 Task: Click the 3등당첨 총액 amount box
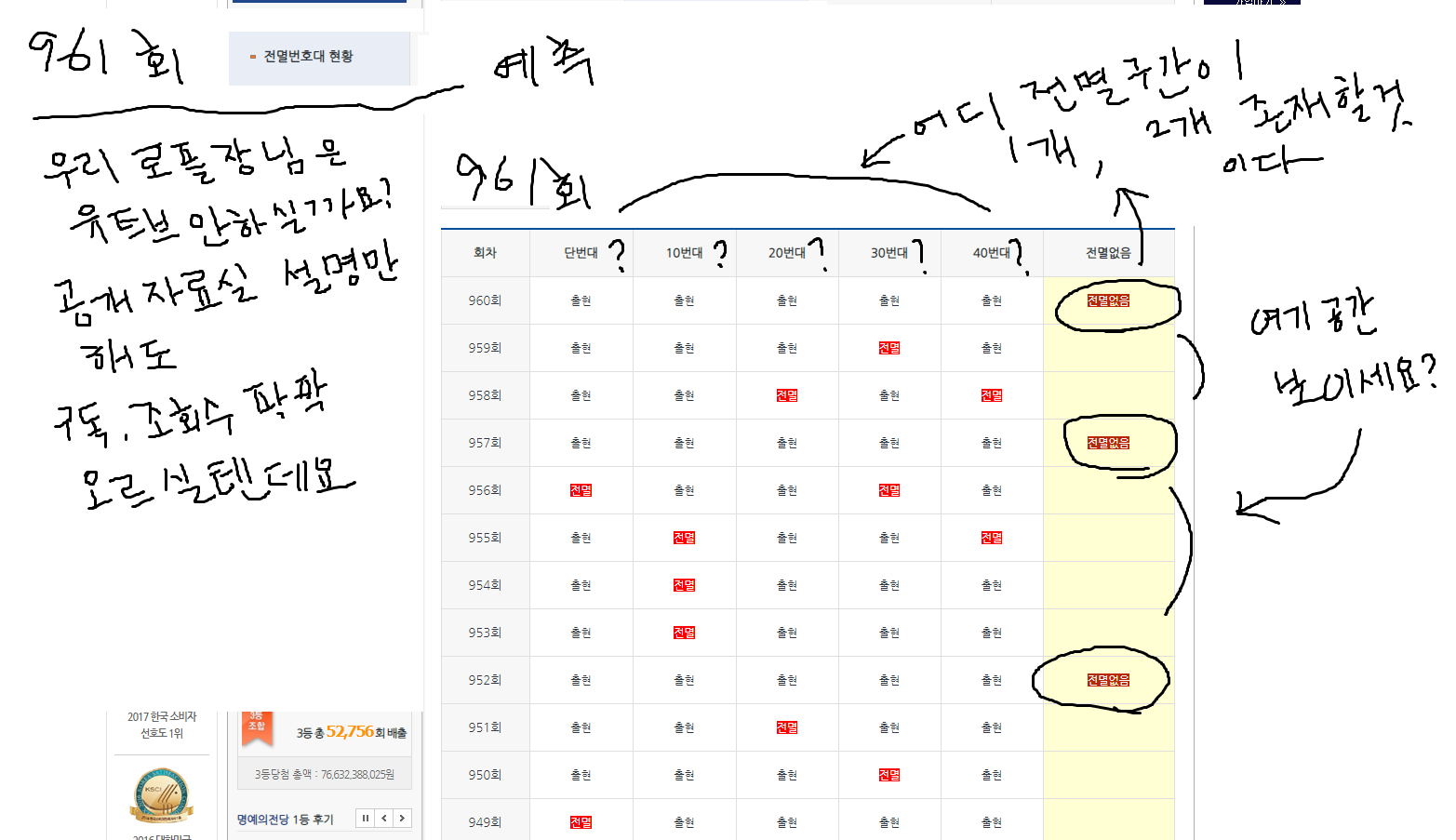coord(325,774)
